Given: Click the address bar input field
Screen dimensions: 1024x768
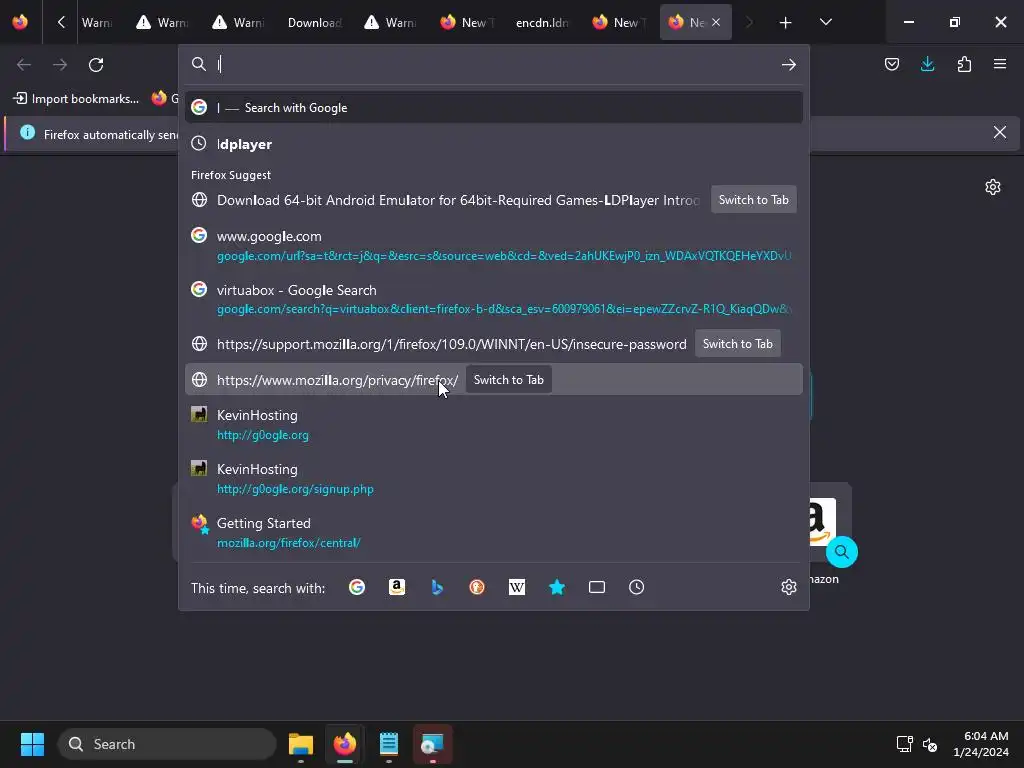Looking at the screenshot, I should (496, 64).
